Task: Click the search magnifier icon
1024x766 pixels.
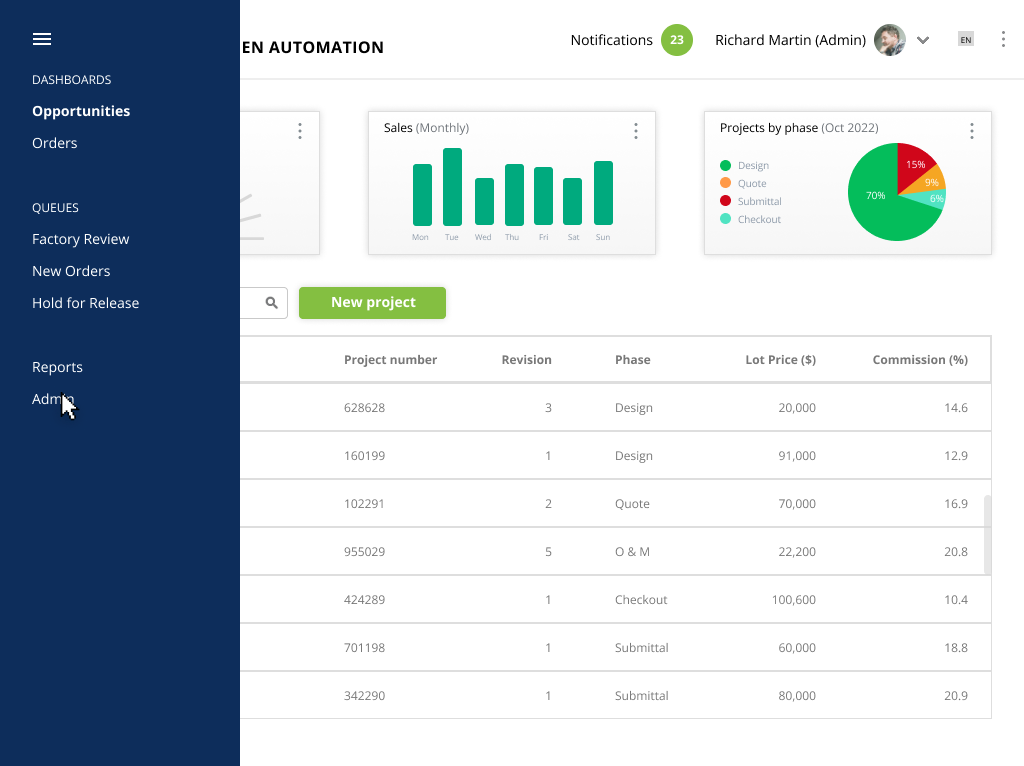Action: [x=272, y=303]
